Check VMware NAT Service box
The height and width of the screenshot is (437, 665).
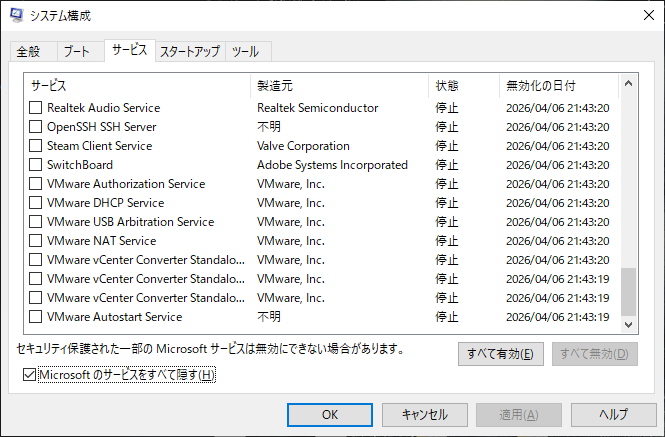(36, 241)
